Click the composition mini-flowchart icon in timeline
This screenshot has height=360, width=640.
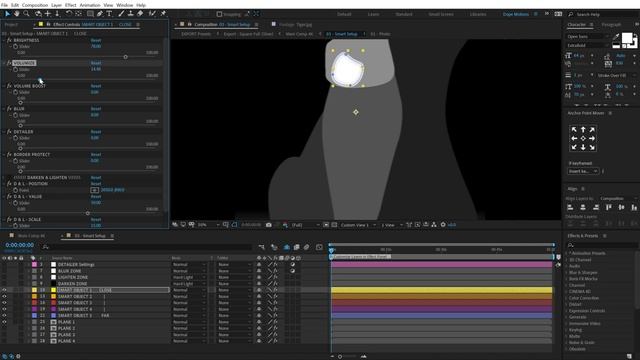click(262, 247)
